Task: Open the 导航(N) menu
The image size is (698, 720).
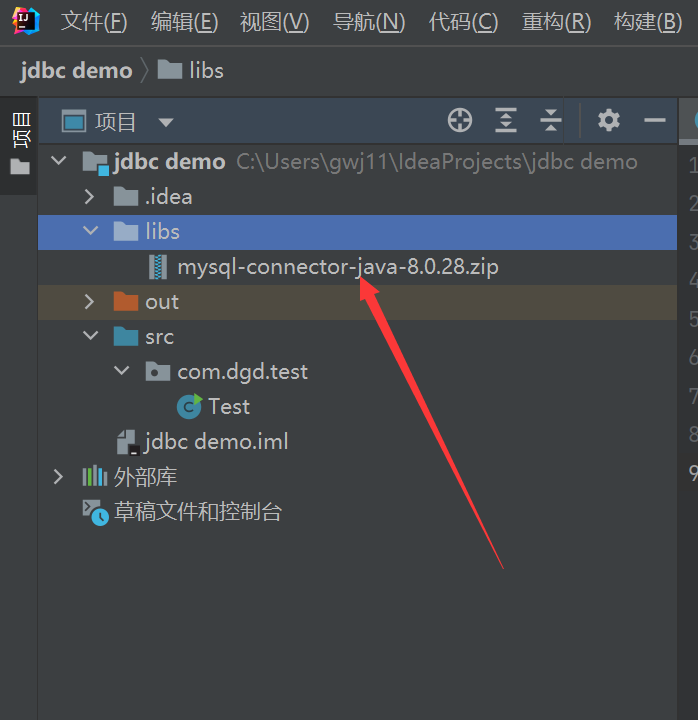Action: pos(369,22)
